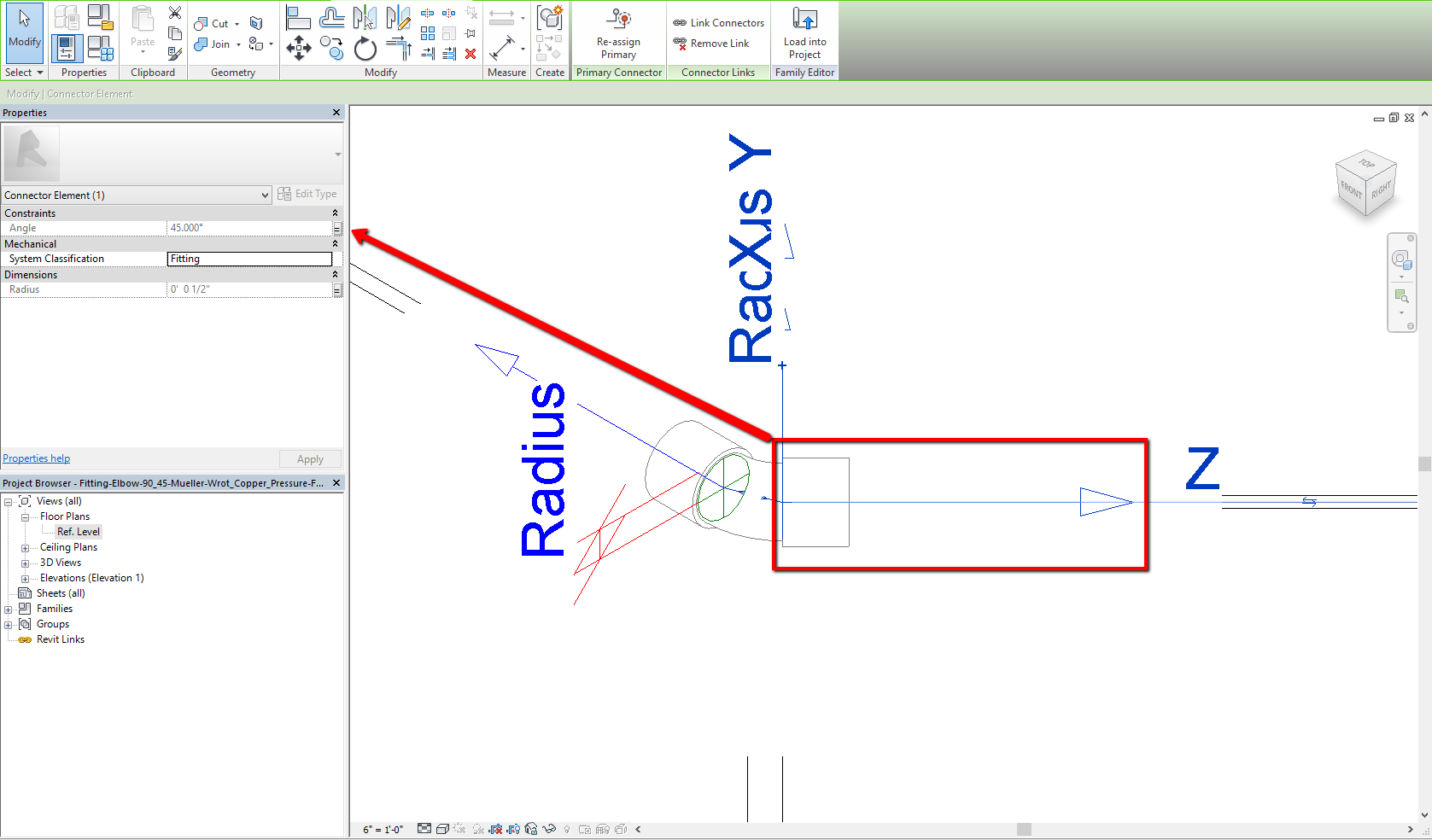Click the Radius value field

point(249,289)
